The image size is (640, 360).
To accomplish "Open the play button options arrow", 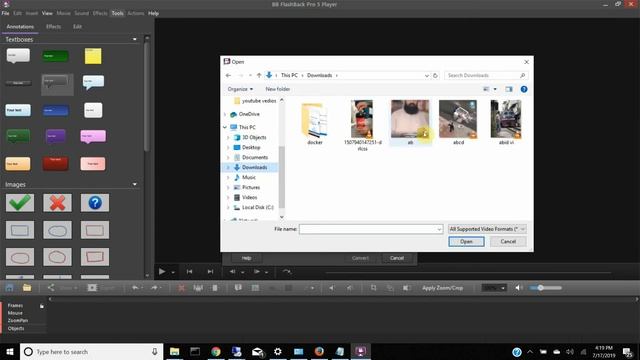I will [173, 272].
